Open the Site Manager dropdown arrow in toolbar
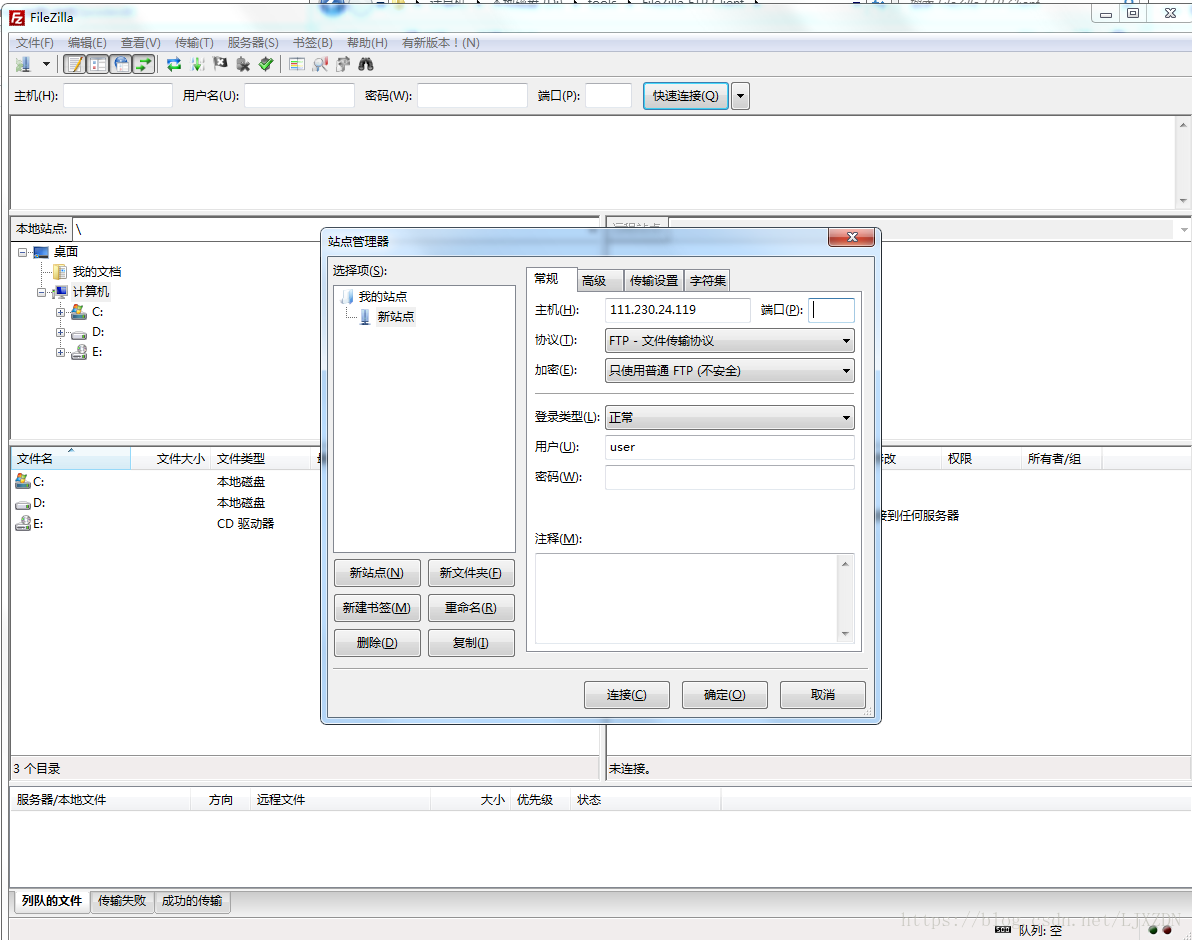 tap(46, 65)
